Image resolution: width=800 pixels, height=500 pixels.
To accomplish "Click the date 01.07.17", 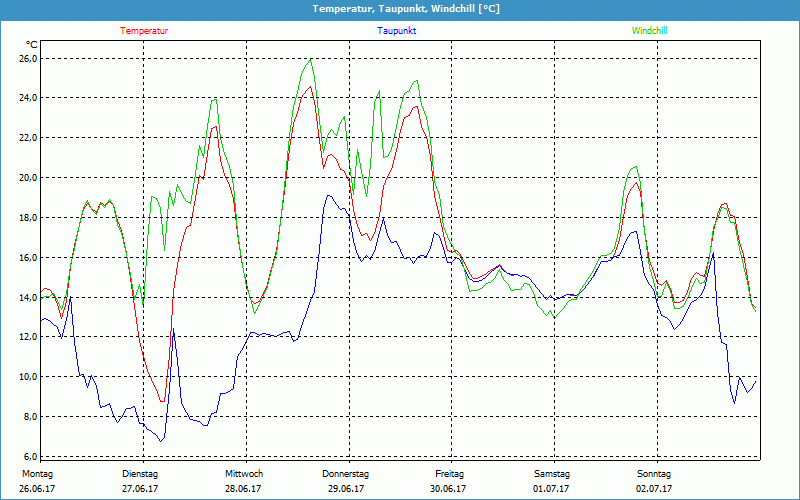I will [x=551, y=489].
